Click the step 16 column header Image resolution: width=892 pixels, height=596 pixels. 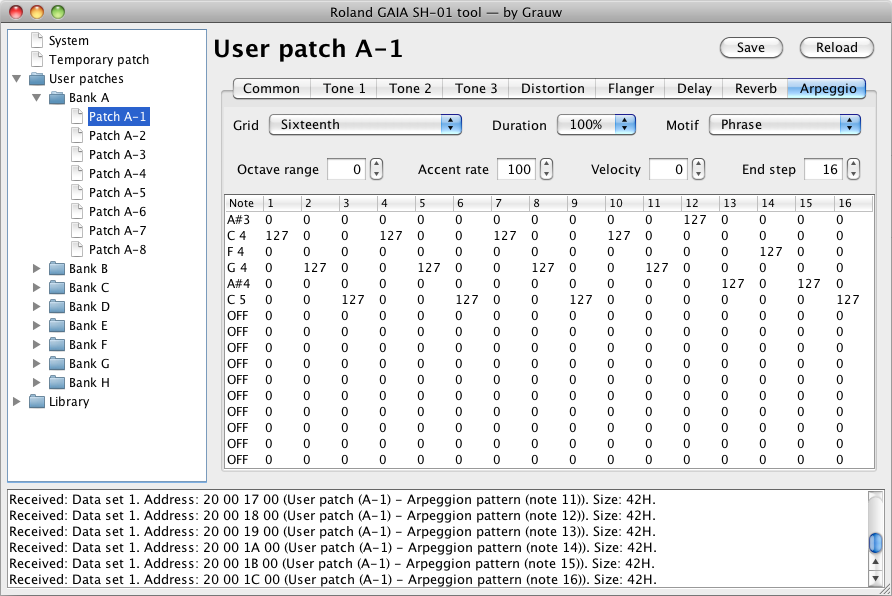pyautogui.click(x=854, y=203)
